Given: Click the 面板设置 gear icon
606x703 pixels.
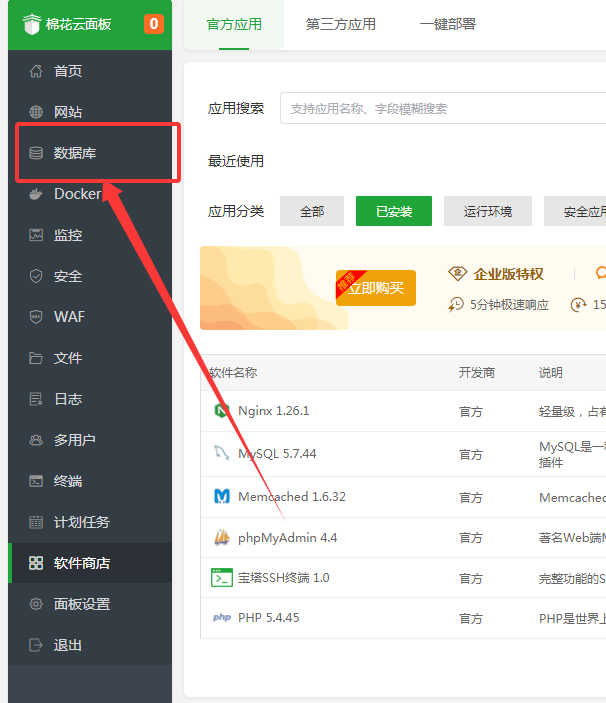Looking at the screenshot, I should click(36, 604).
